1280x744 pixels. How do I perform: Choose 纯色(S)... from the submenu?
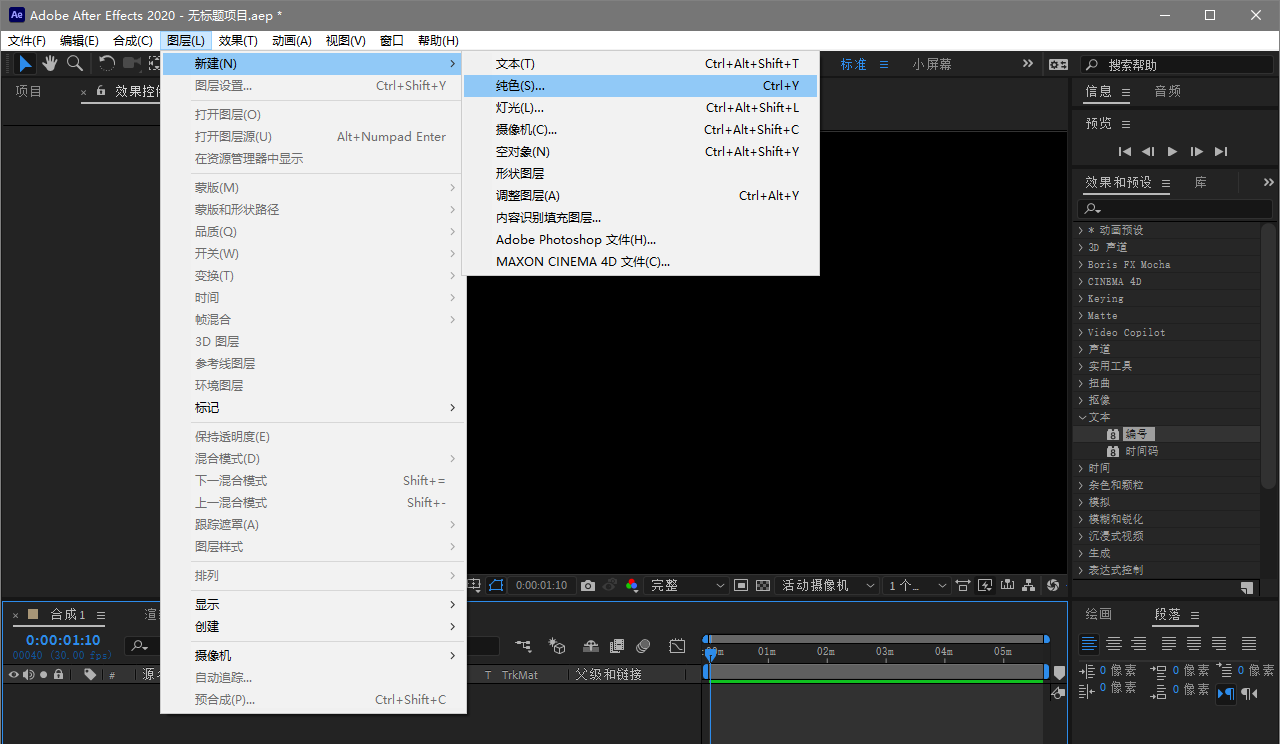640,86
